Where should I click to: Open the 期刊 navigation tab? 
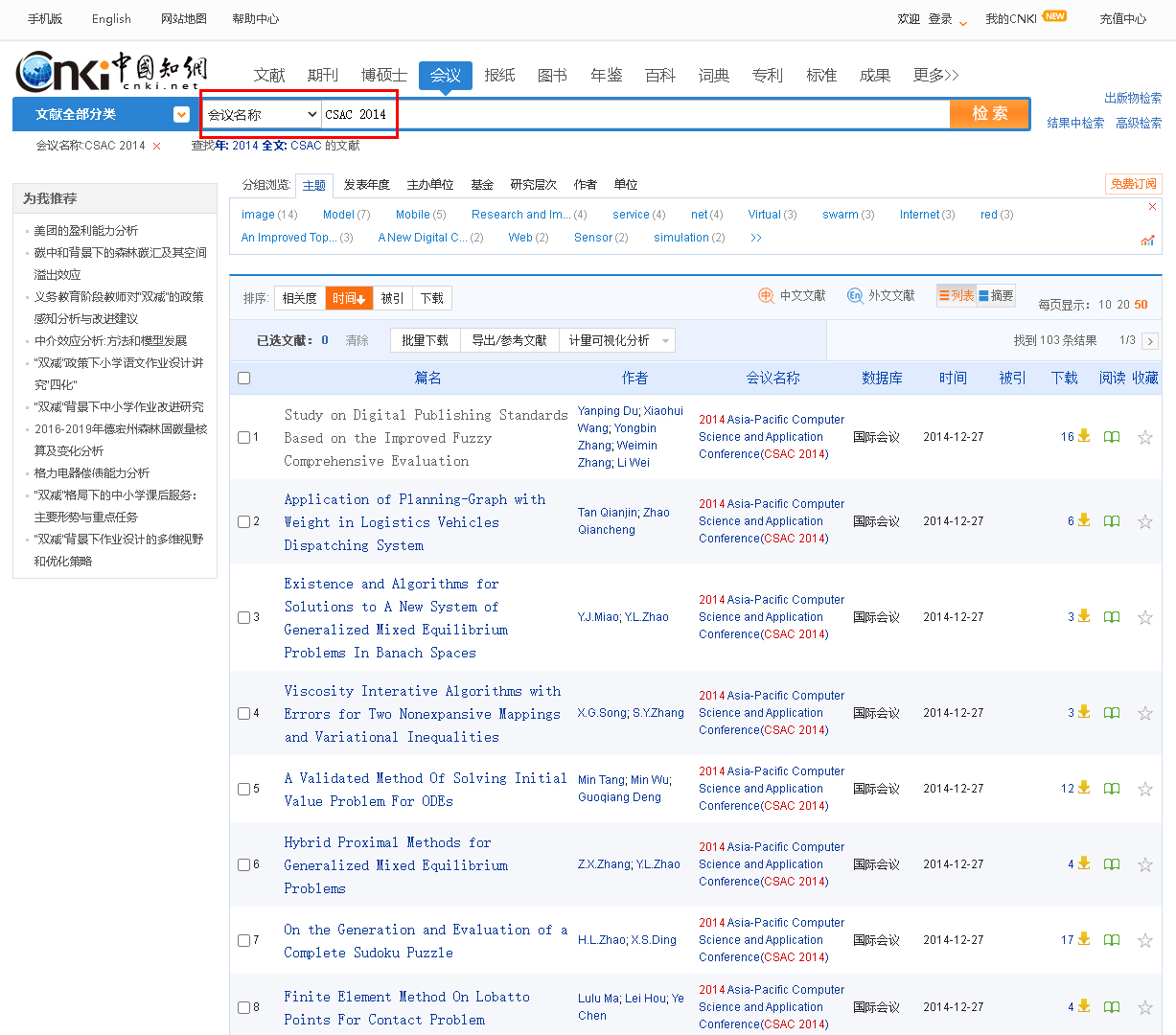[x=323, y=75]
